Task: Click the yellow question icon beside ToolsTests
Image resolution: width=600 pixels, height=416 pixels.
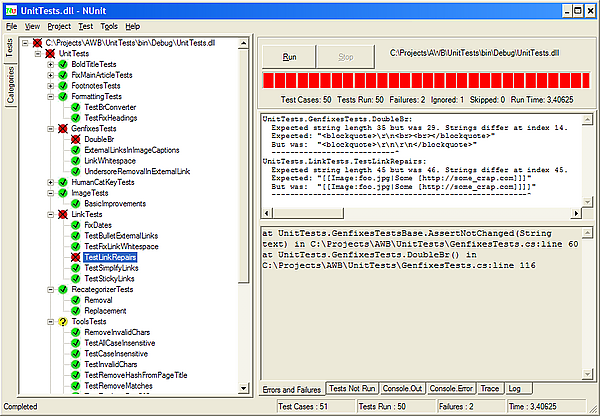Action: point(63,322)
